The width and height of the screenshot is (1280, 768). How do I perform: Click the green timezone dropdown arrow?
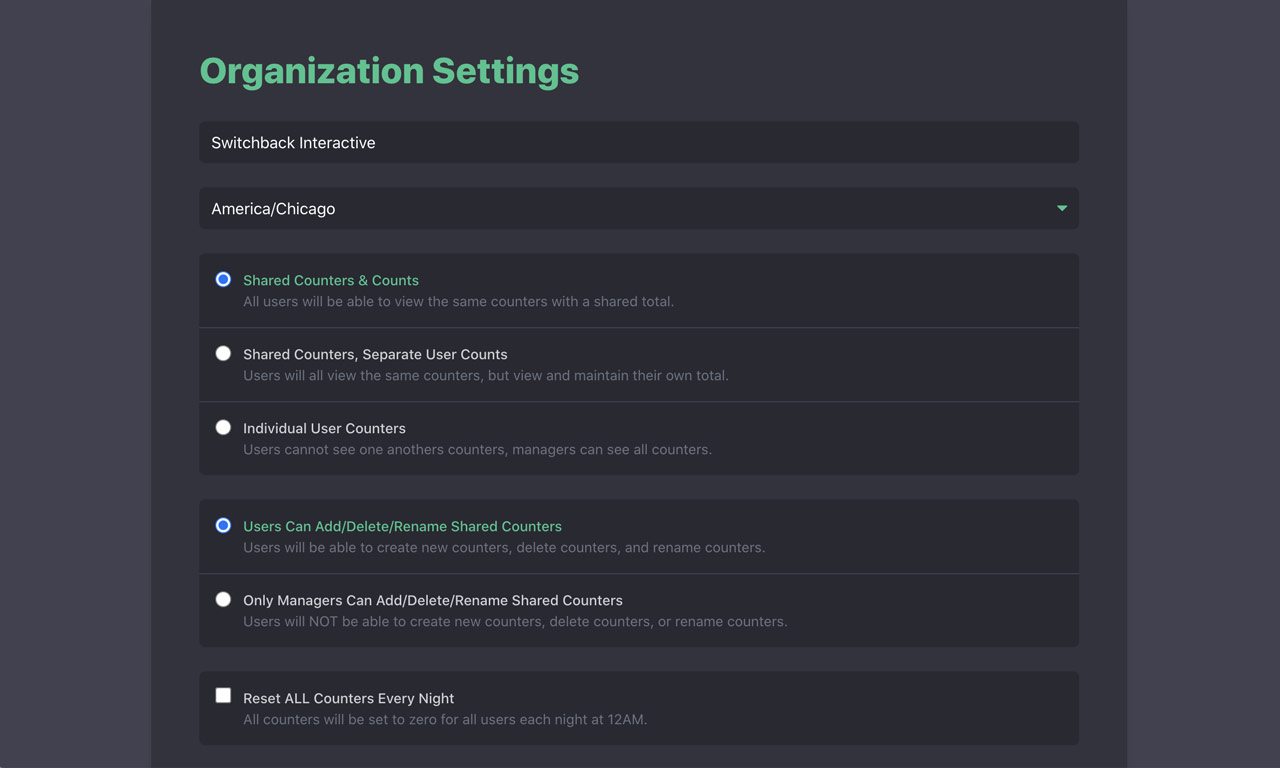tap(1062, 209)
